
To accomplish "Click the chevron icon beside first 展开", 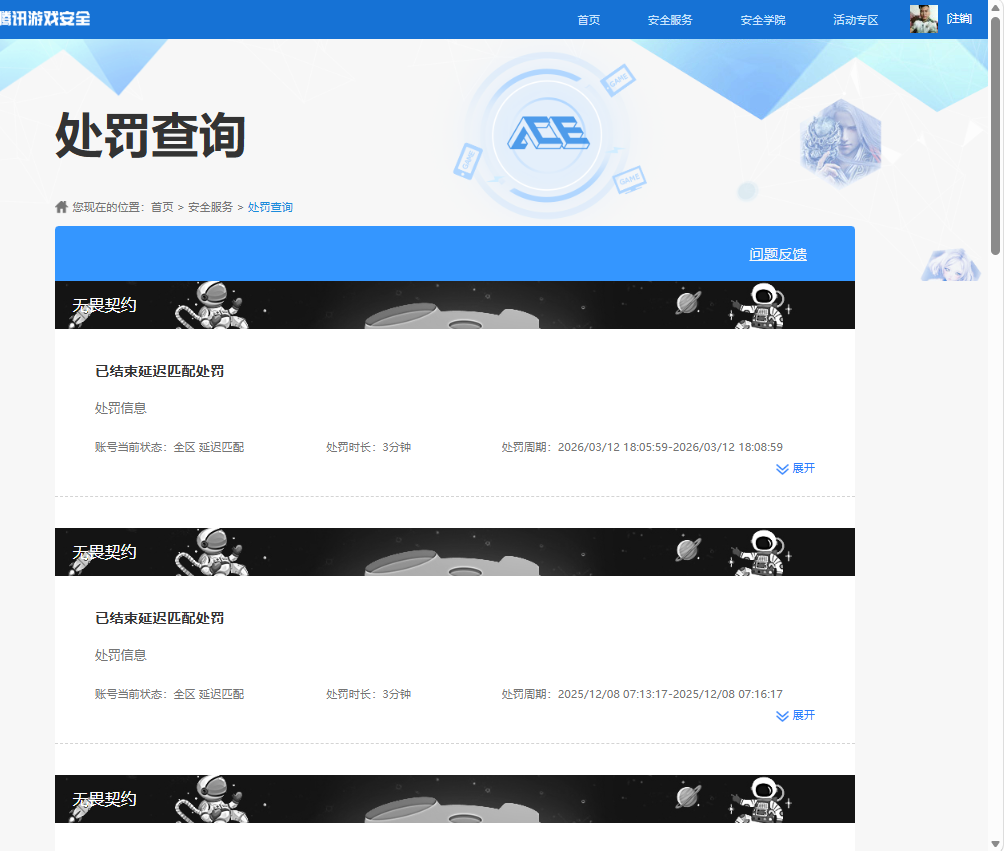I will click(x=782, y=469).
